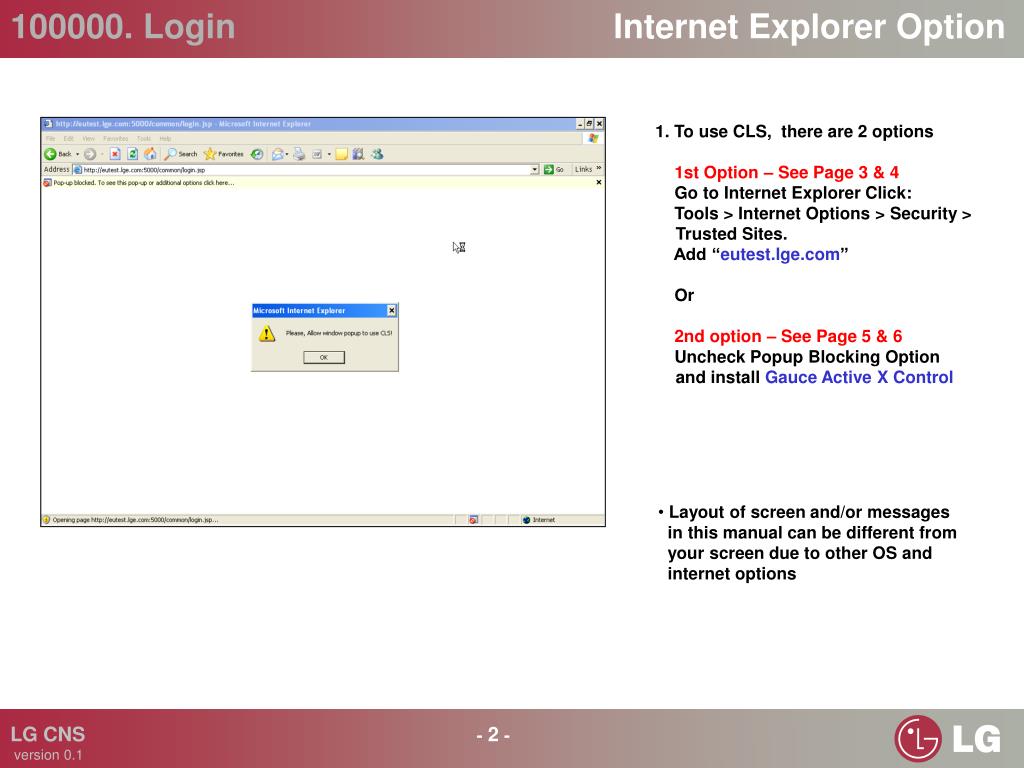The height and width of the screenshot is (768, 1024).
Task: Restore down the Internet Explorer window
Action: 589,123
